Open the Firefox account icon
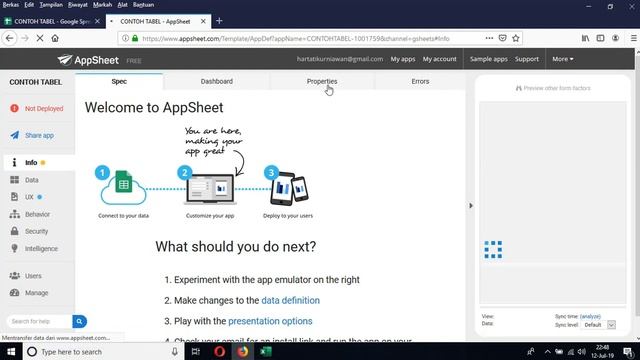The height and width of the screenshot is (360, 640). pos(616,38)
